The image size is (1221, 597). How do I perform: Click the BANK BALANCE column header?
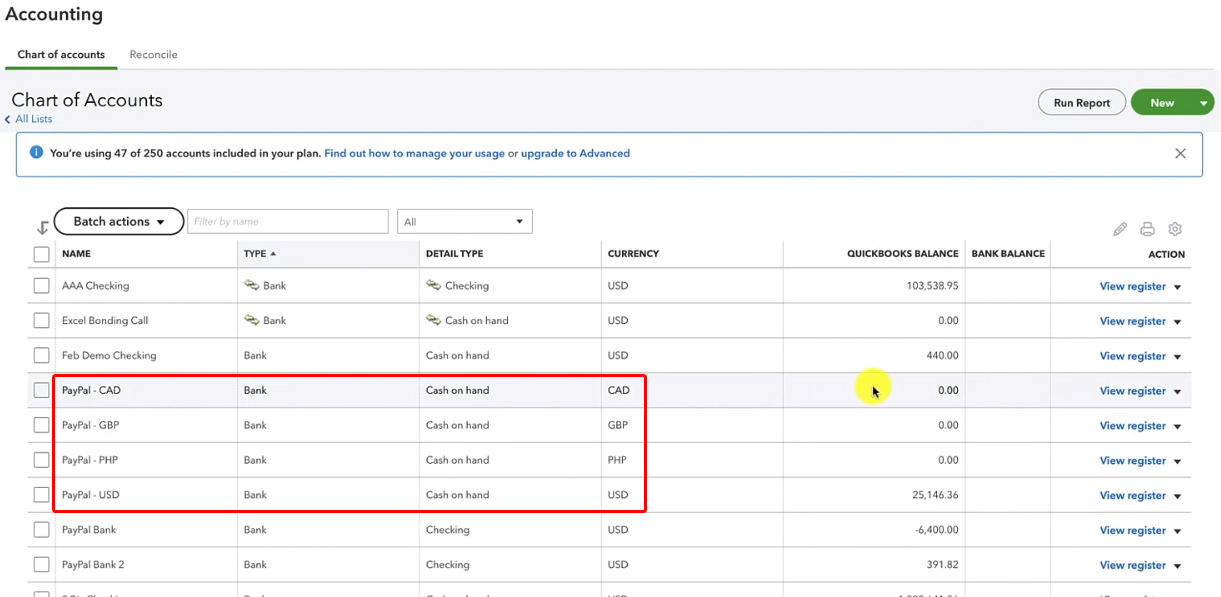[1008, 254]
